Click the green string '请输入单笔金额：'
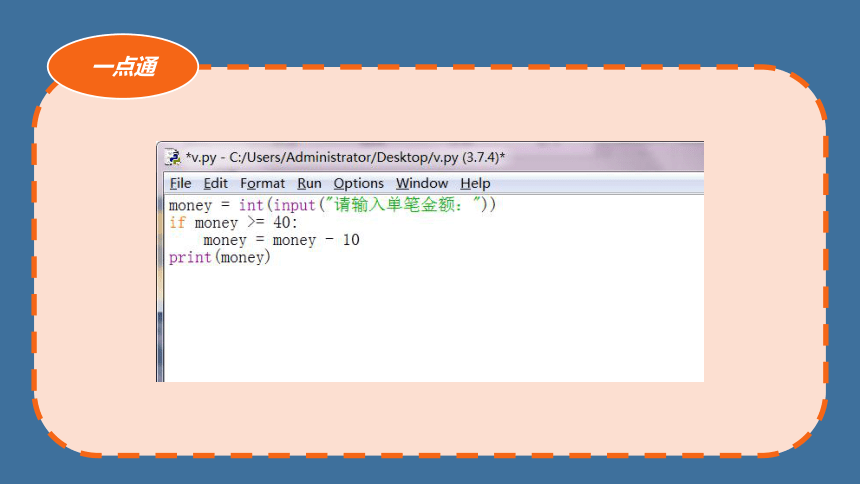This screenshot has width=860, height=484. (x=406, y=205)
